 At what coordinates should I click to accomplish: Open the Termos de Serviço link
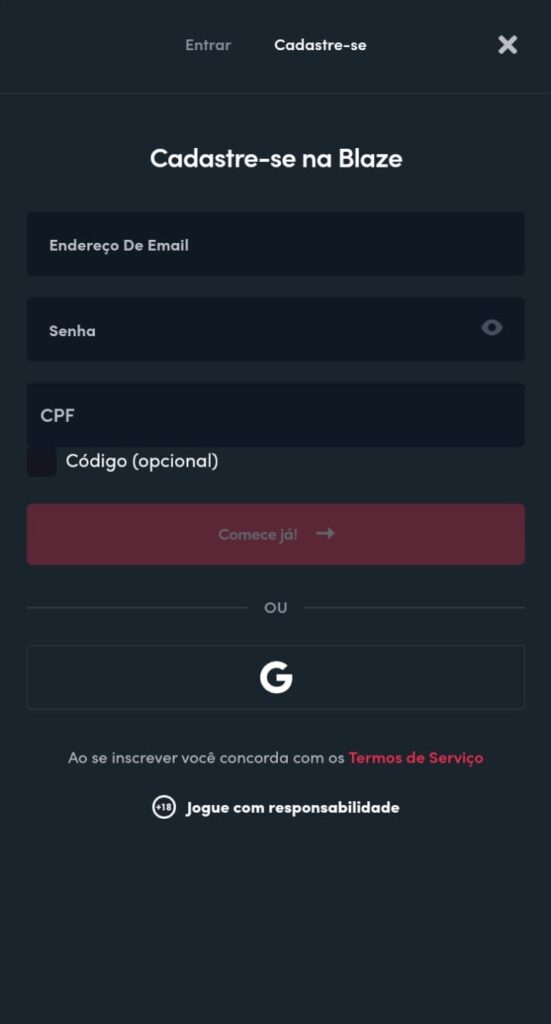(x=416, y=758)
